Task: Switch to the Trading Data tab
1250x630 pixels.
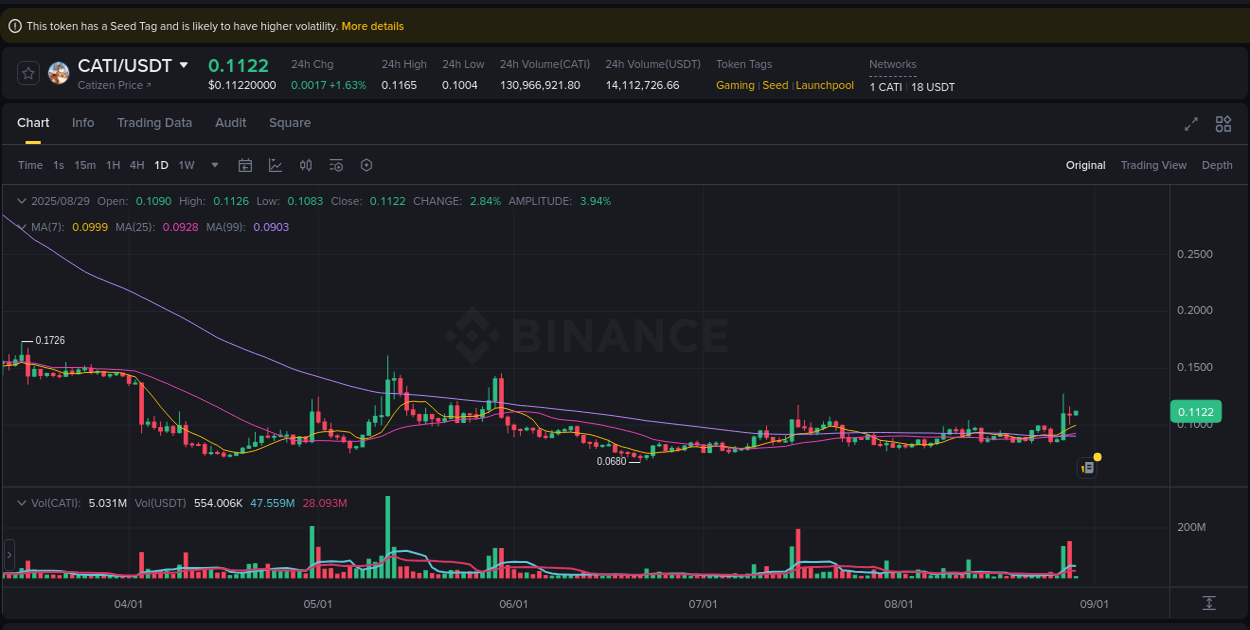Action: (x=155, y=122)
